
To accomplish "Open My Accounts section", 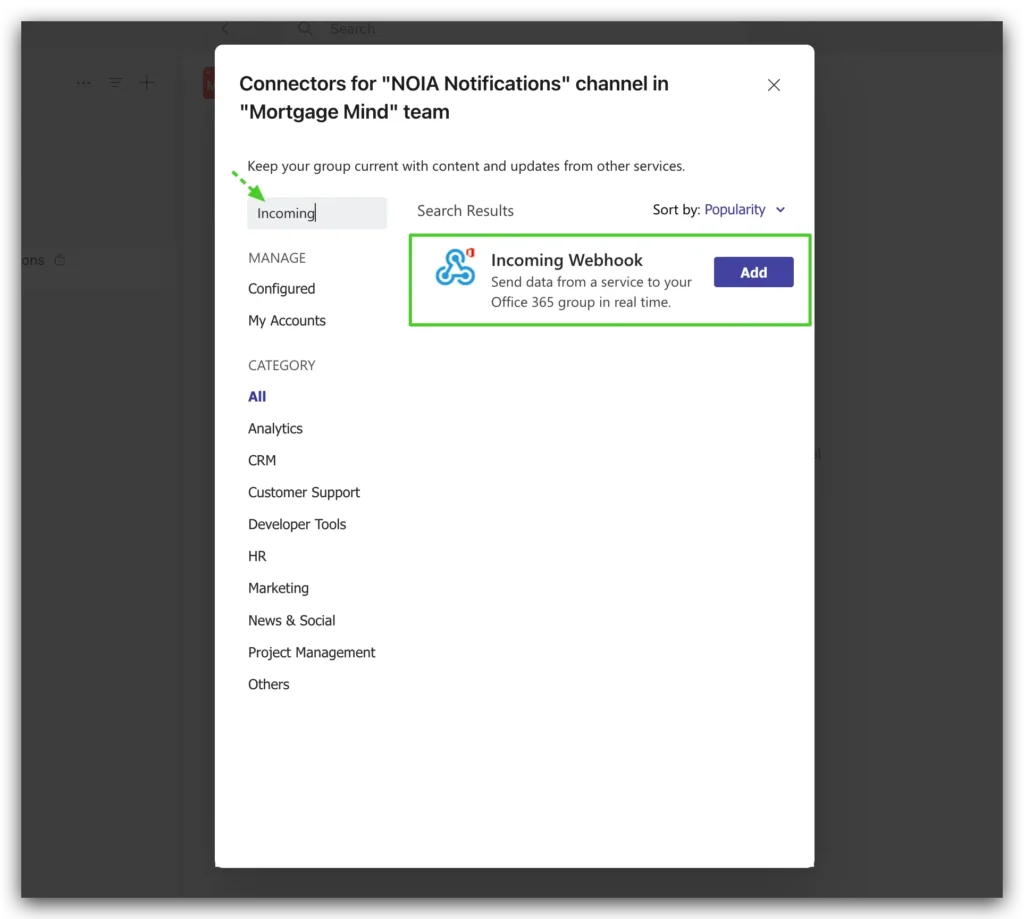I will (x=287, y=321).
